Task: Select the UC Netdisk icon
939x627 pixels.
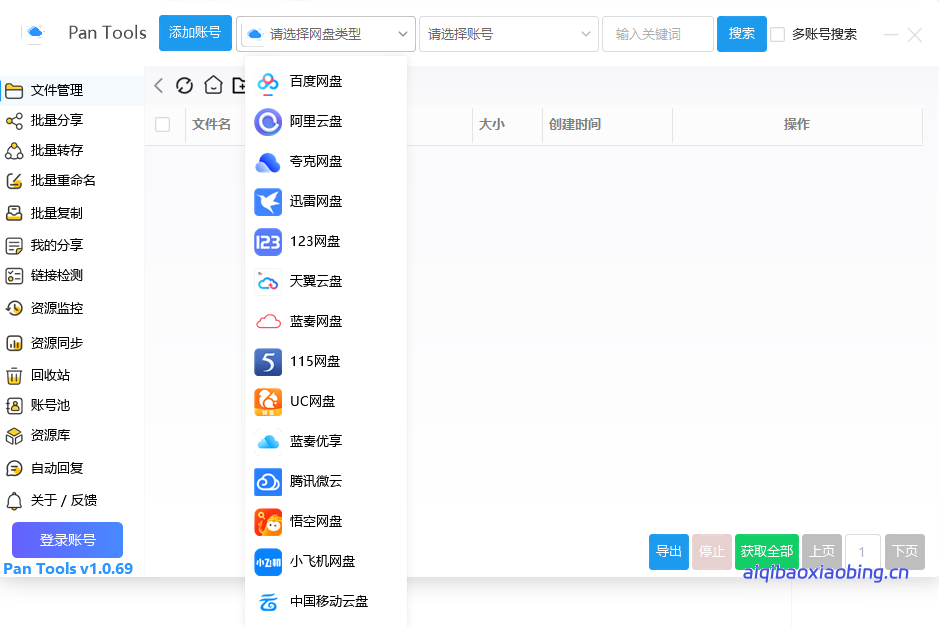Action: coord(268,402)
